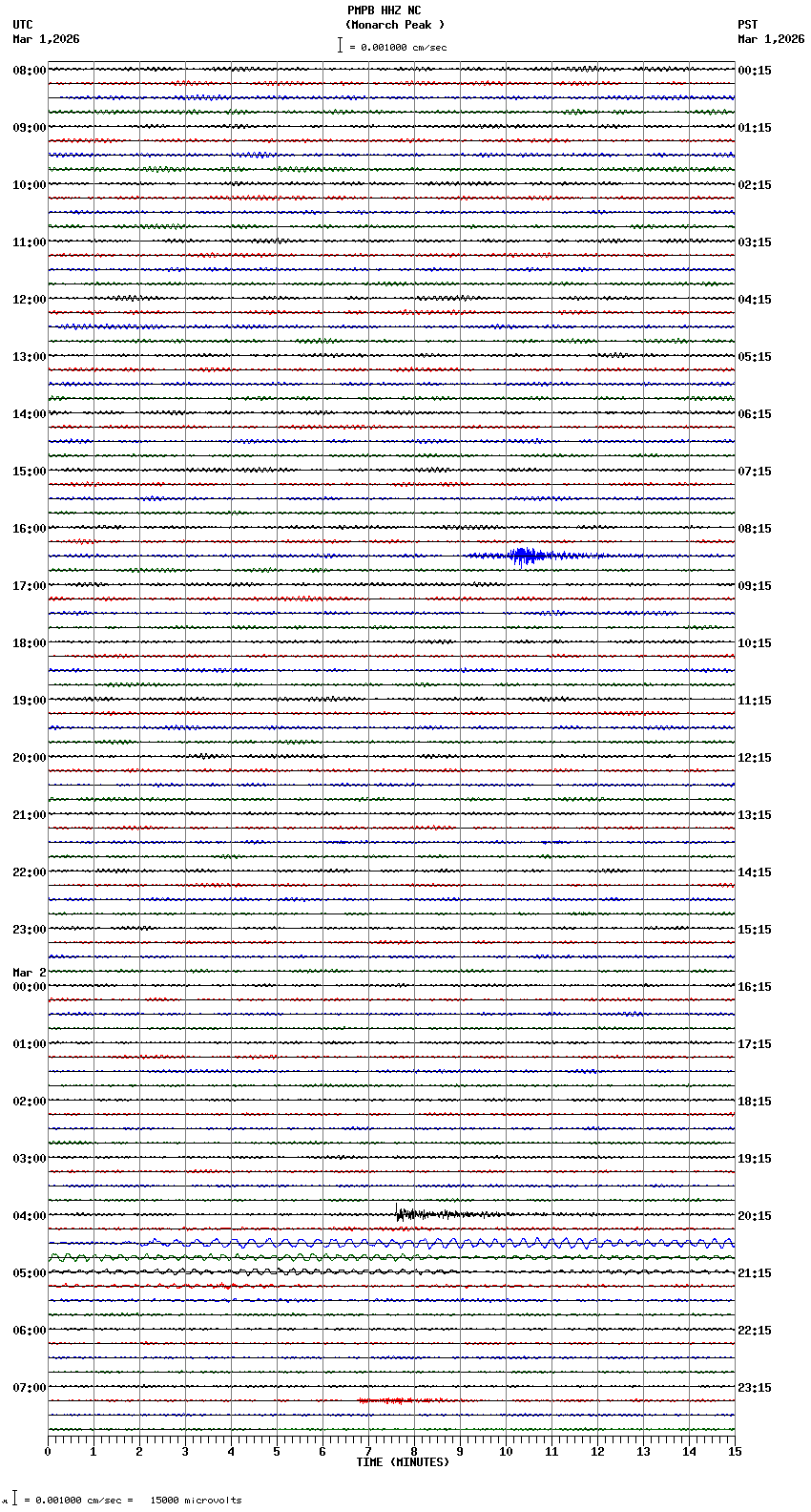Click the 15 minute tick label
Image resolution: width=811 pixels, height=1512 pixels.
click(735, 1452)
